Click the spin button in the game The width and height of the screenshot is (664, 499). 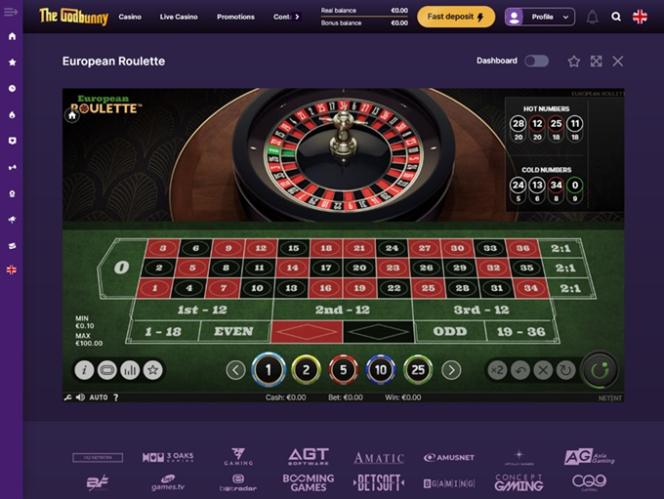(x=599, y=370)
